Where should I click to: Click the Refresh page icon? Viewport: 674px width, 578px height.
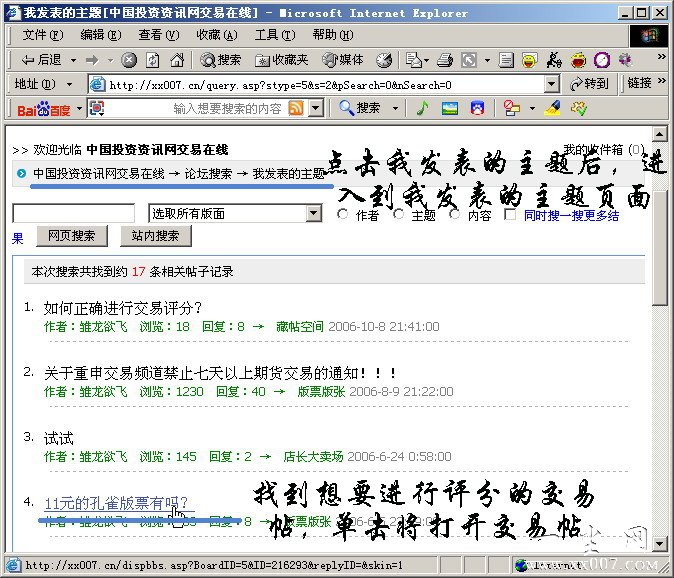[x=153, y=60]
